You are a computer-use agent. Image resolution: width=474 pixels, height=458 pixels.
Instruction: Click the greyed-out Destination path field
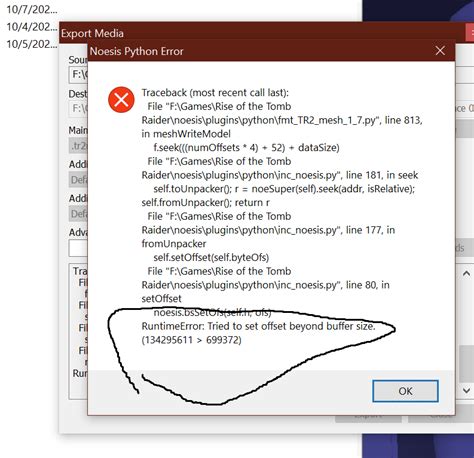click(x=78, y=109)
